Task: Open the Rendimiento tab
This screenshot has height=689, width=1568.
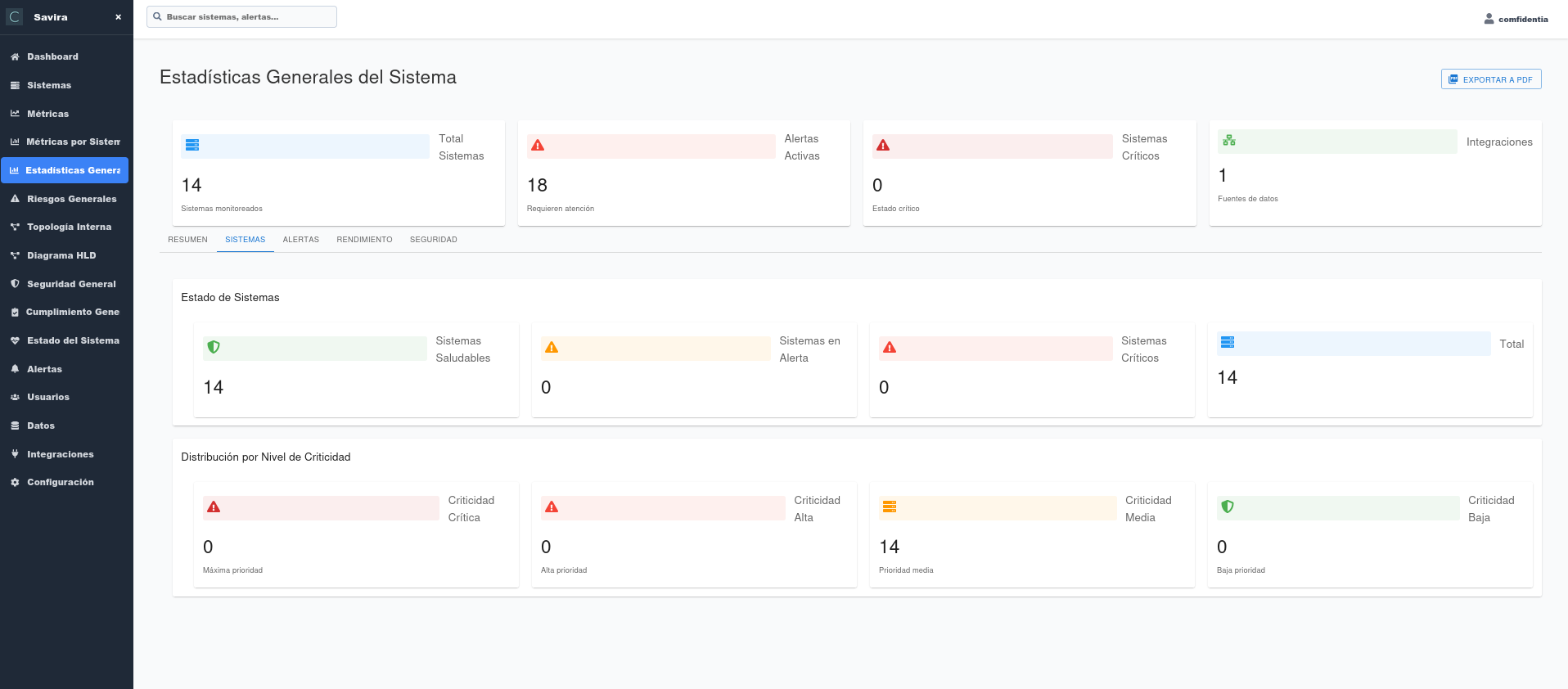Action: click(x=364, y=240)
